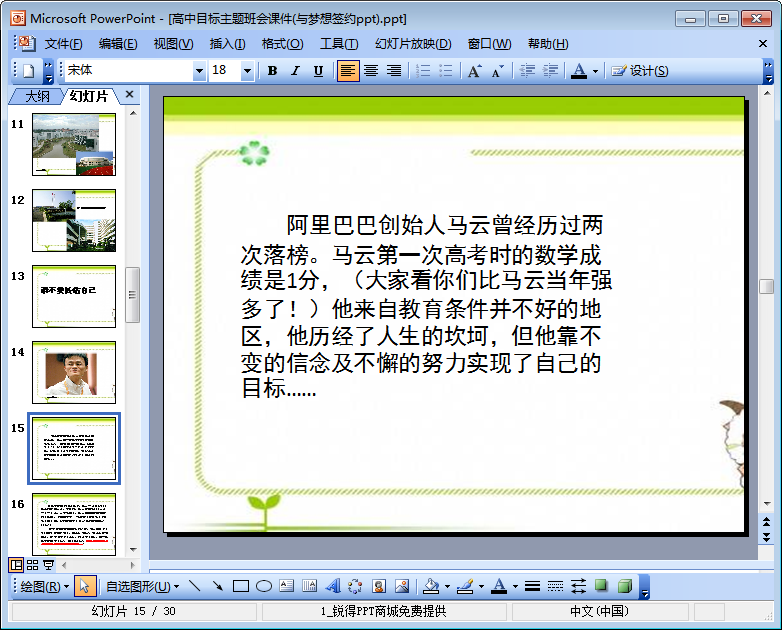Open the 视图(V) menu
This screenshot has height=630, width=782.
point(173,44)
